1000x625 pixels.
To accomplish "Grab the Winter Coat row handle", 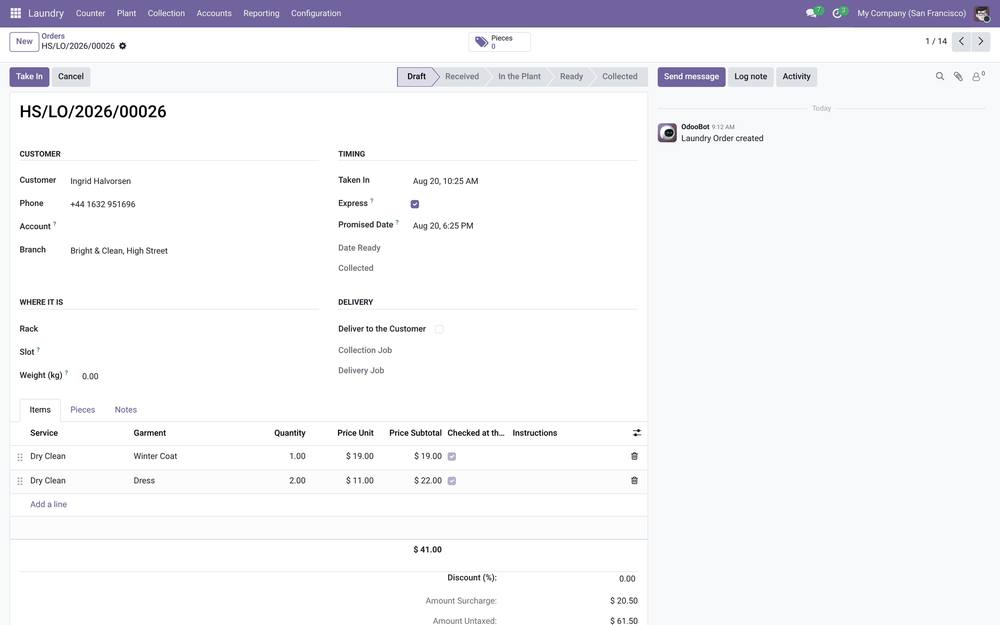I will coord(20,457).
